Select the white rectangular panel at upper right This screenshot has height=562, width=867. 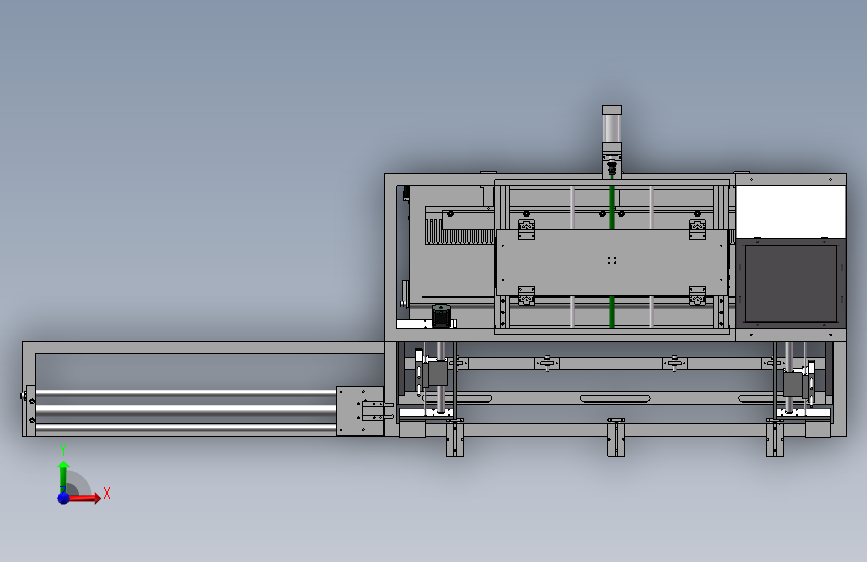pos(791,212)
